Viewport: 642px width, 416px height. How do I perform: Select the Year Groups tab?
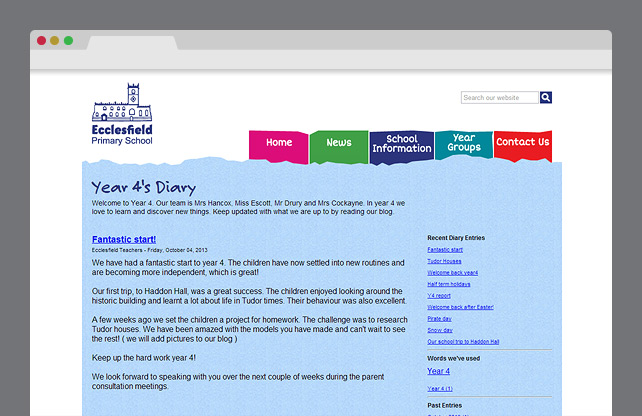[x=463, y=144]
